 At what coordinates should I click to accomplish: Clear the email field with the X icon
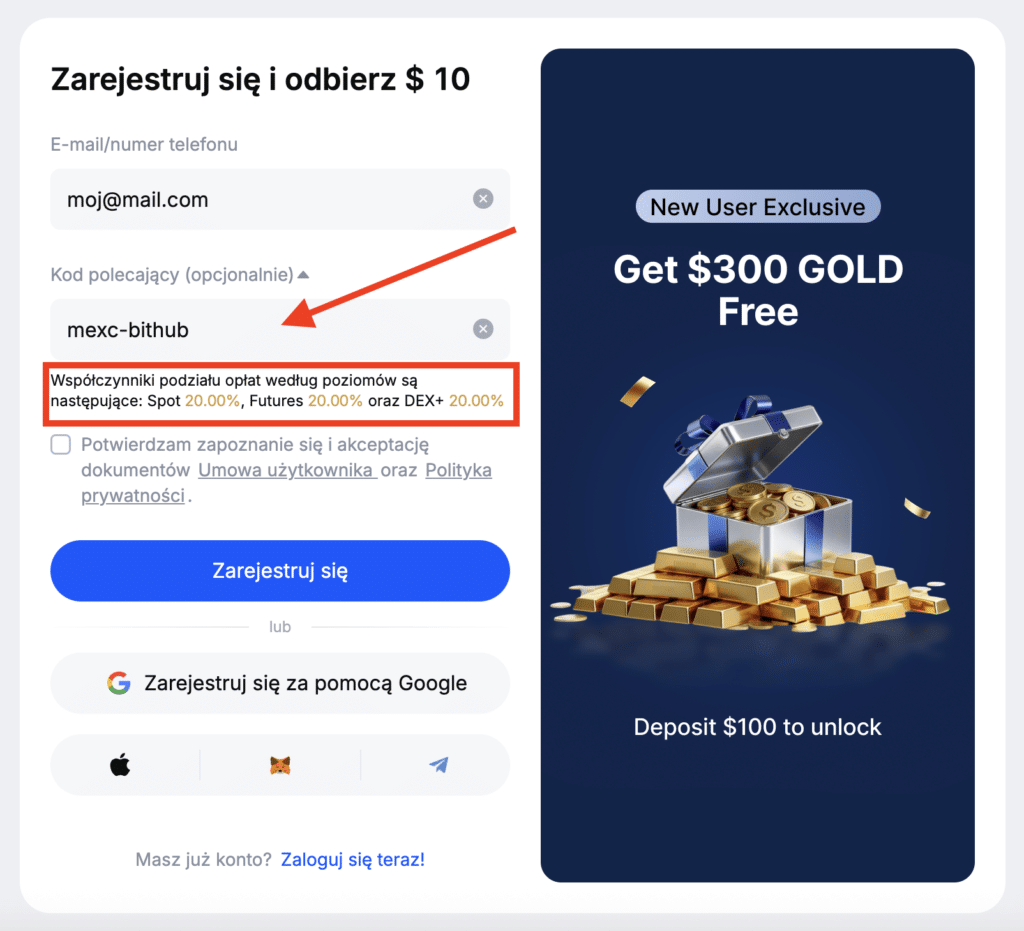483,198
